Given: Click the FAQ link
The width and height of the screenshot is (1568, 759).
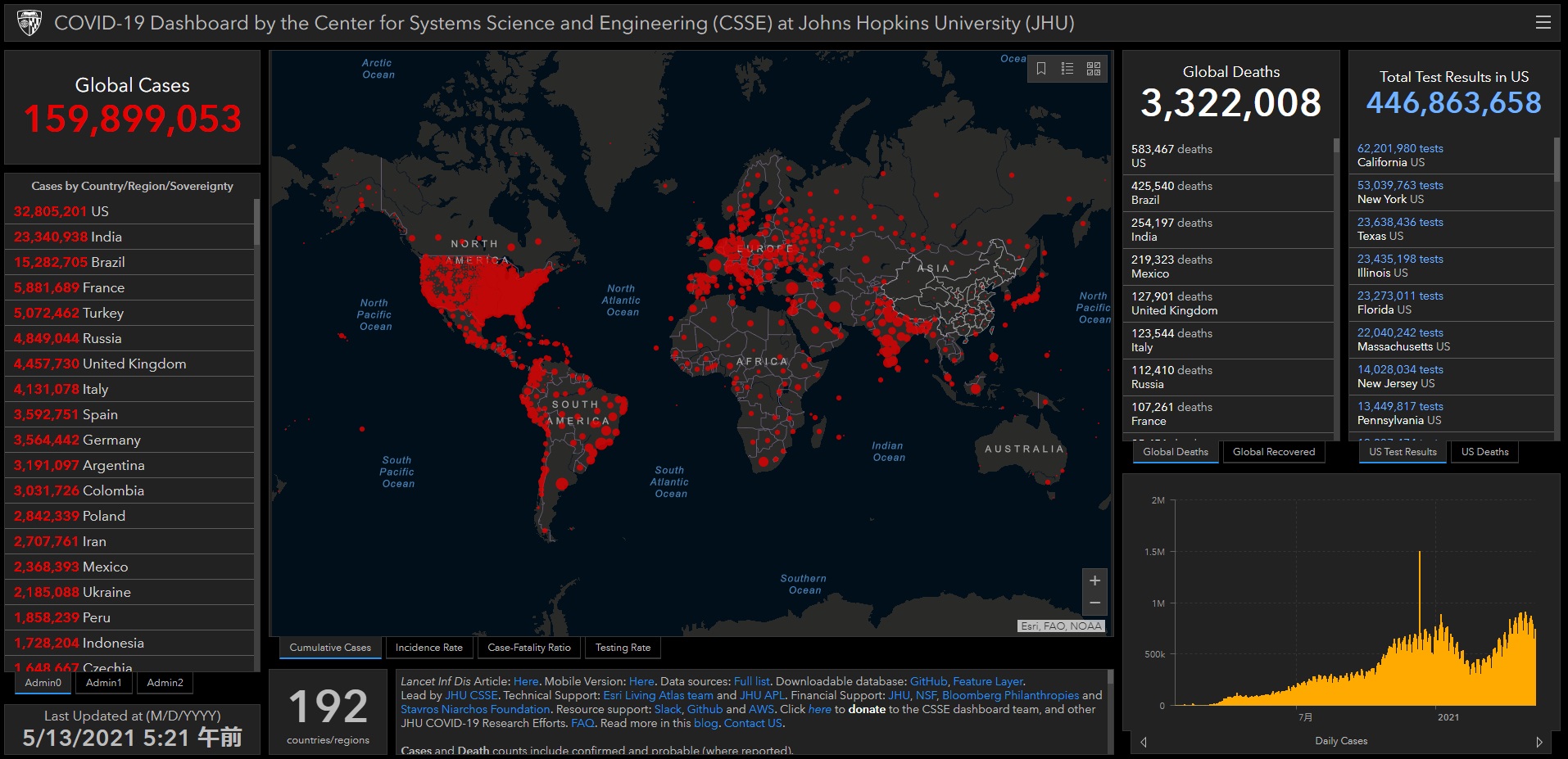Looking at the screenshot, I should (582, 723).
